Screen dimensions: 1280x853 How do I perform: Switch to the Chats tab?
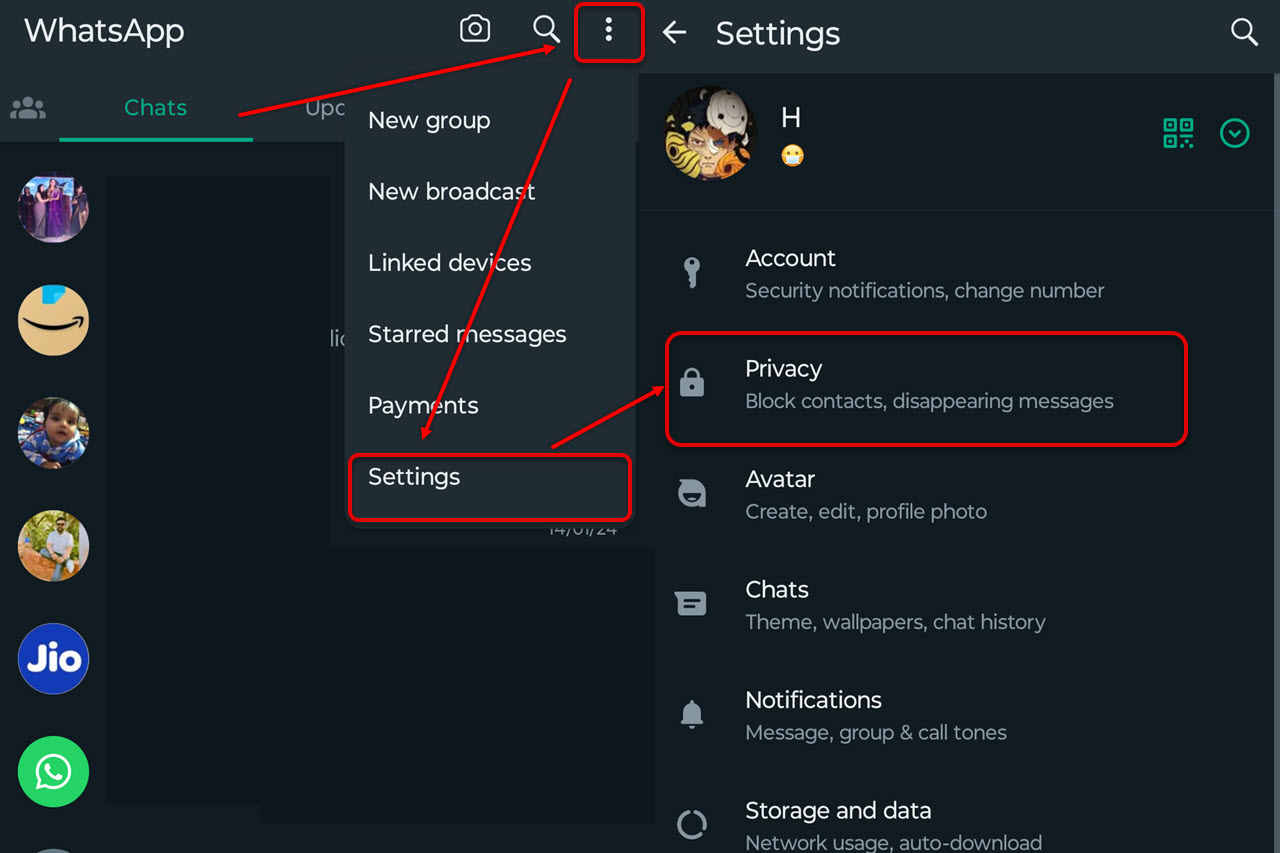tap(155, 108)
